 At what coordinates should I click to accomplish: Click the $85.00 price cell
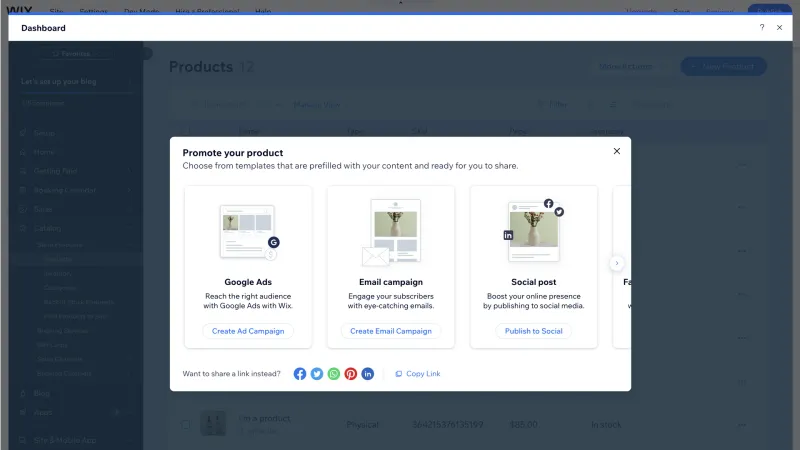(523, 424)
